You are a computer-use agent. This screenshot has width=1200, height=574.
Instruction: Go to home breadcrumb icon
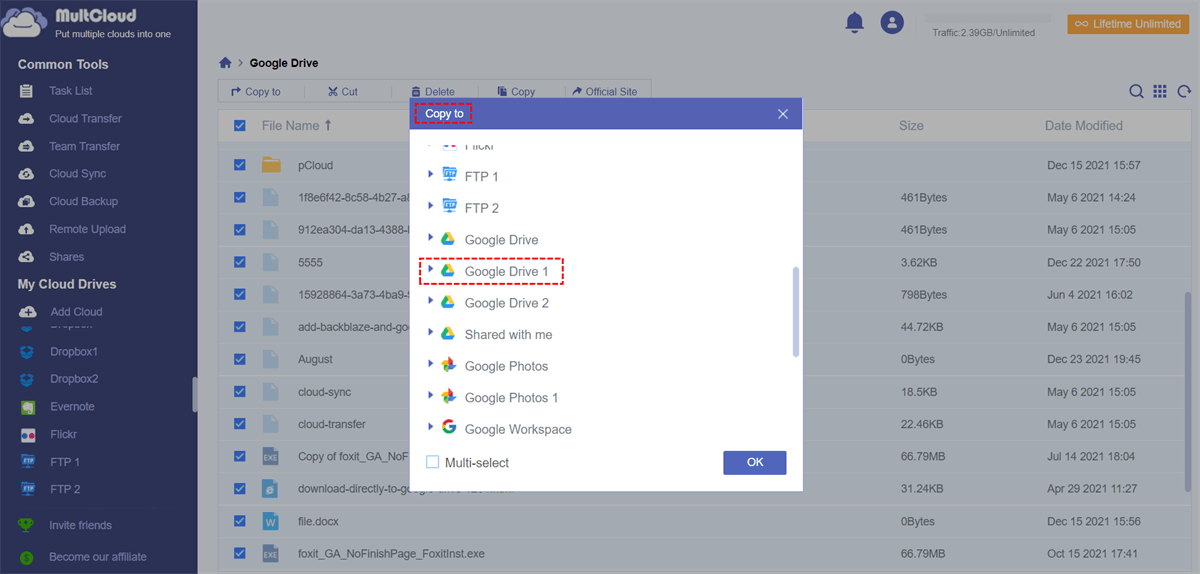(x=226, y=63)
